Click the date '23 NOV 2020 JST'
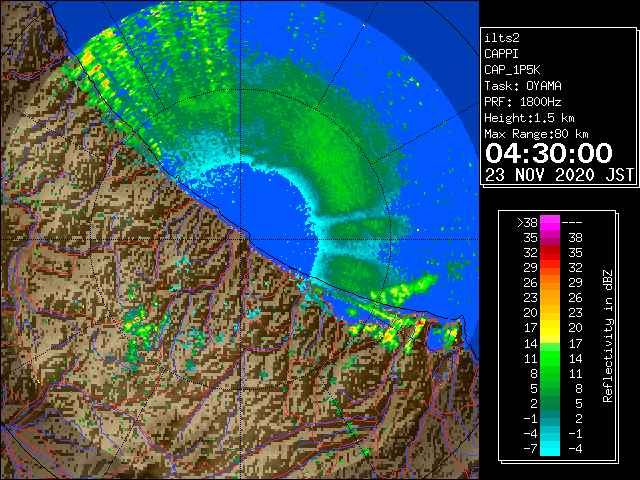 [559, 175]
